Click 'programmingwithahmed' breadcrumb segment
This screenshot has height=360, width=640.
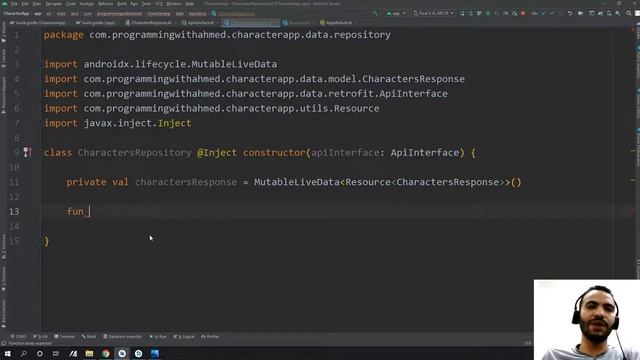[119, 14]
